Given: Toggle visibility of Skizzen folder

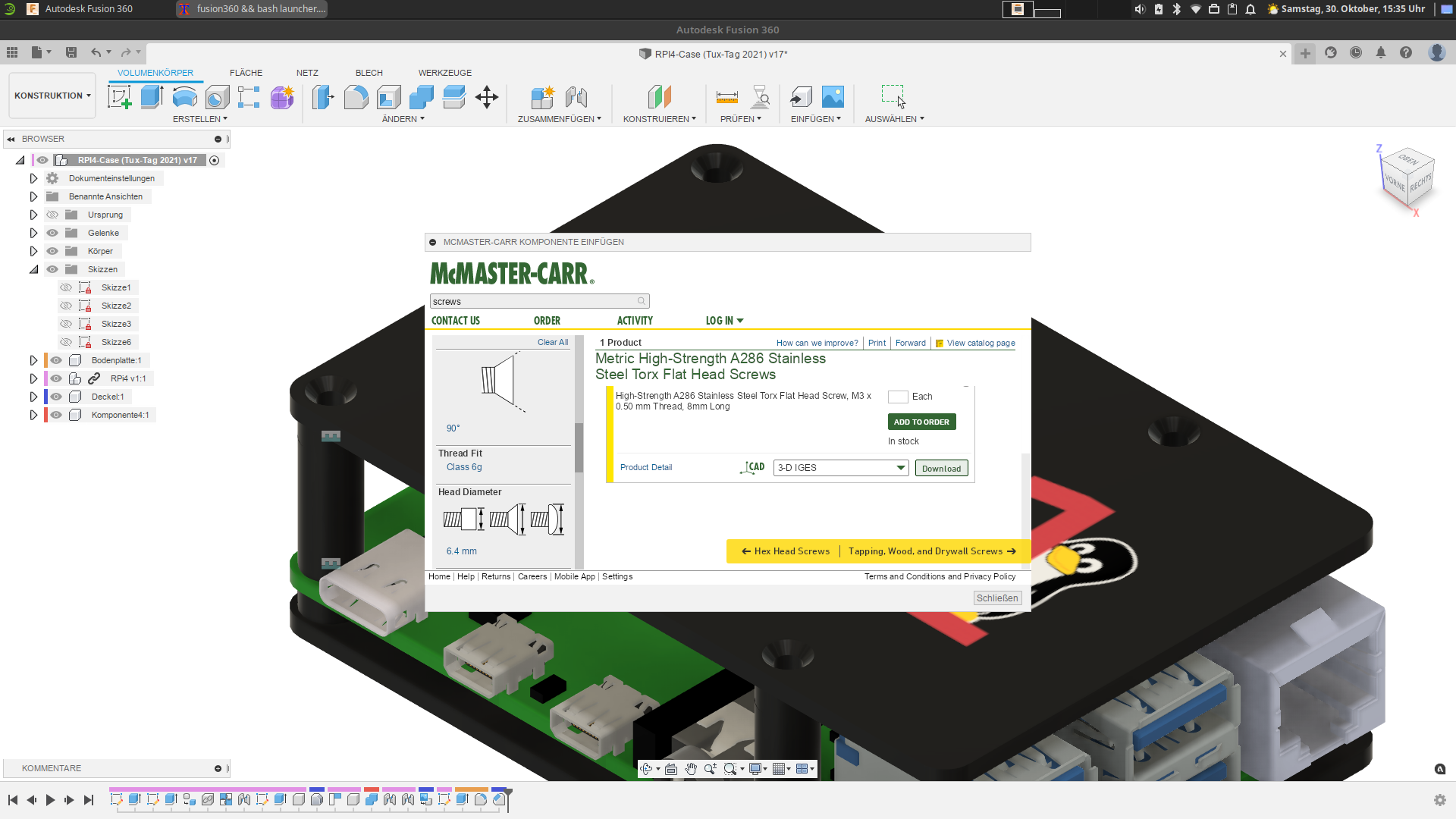Looking at the screenshot, I should tap(52, 269).
